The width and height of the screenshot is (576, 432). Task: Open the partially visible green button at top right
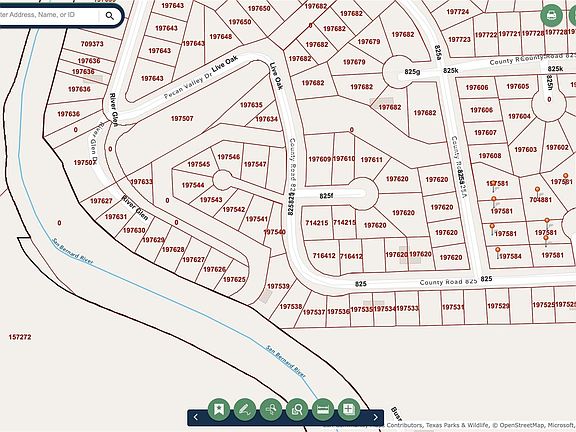coord(572,15)
